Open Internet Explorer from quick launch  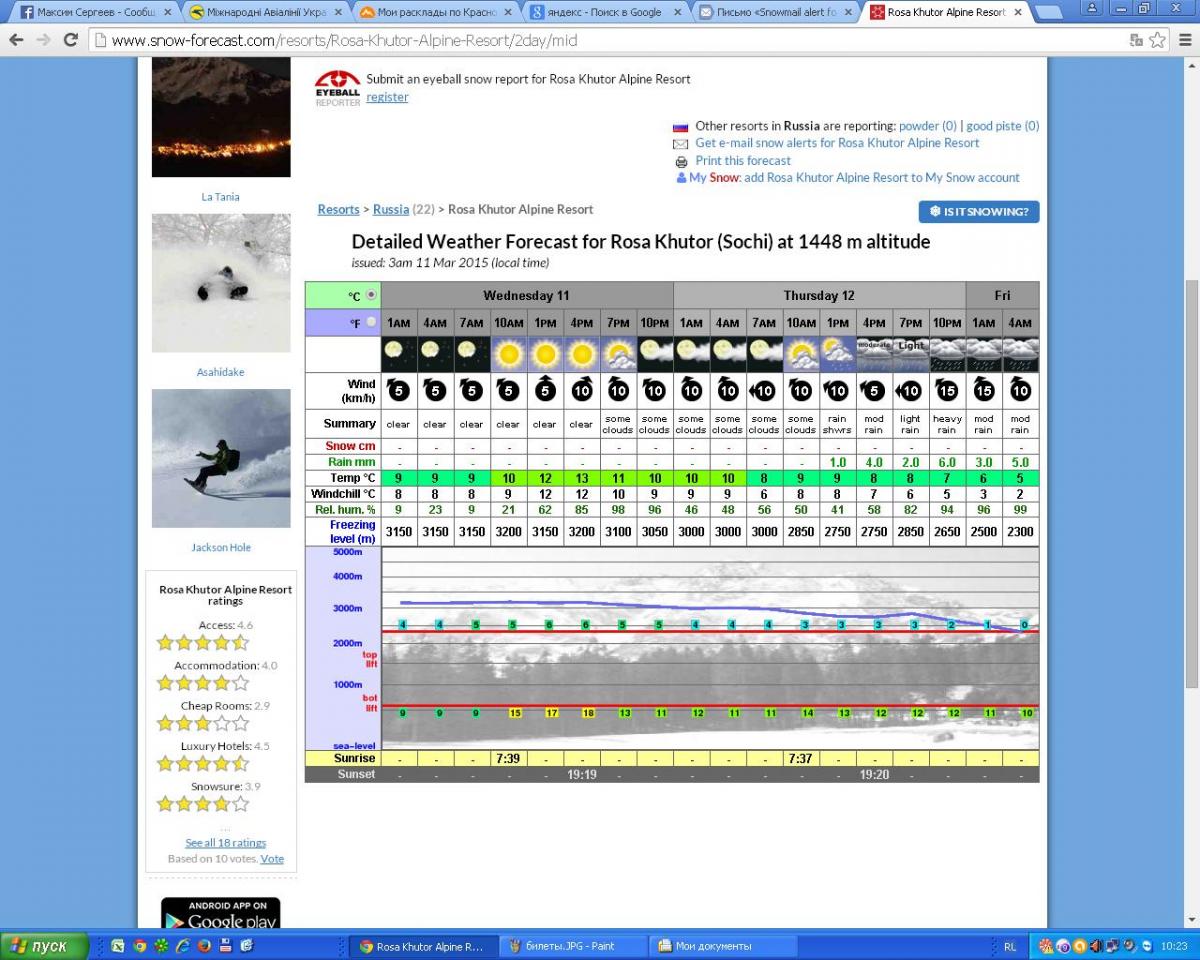pos(182,946)
